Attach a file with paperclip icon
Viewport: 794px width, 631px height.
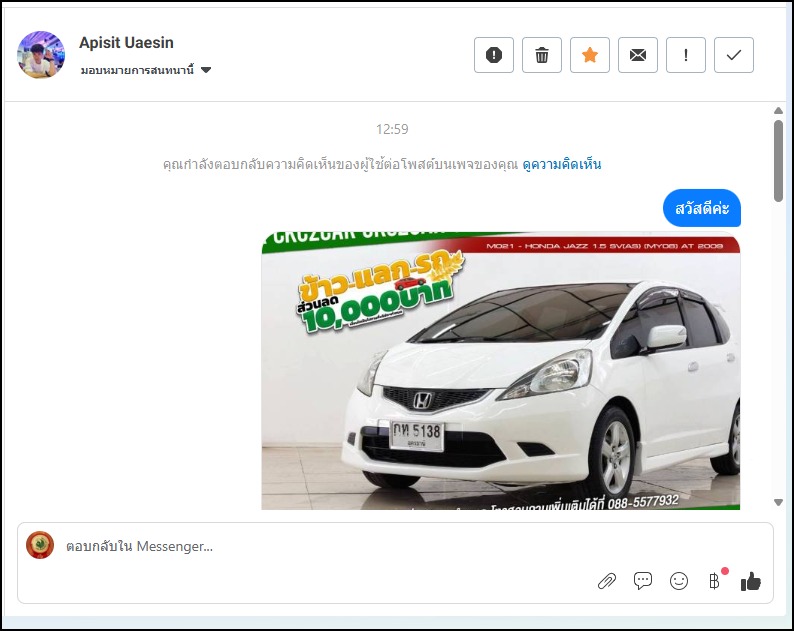607,581
